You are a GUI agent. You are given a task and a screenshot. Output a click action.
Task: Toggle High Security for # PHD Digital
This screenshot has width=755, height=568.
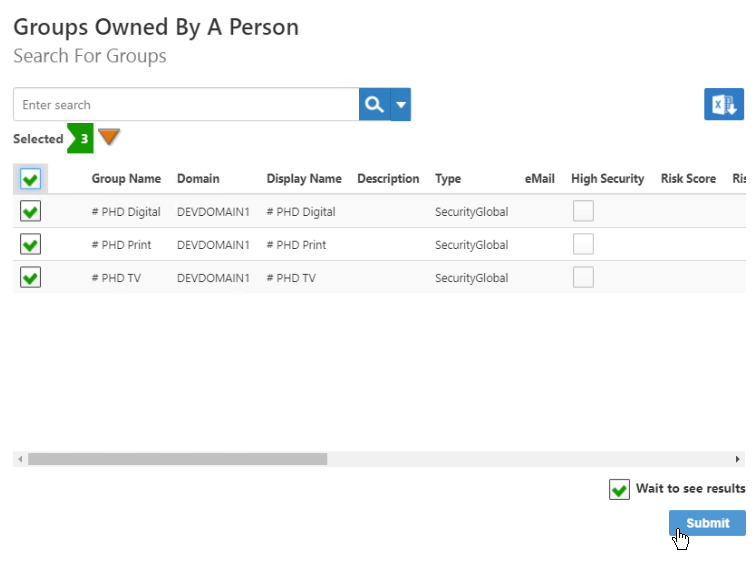tap(582, 211)
